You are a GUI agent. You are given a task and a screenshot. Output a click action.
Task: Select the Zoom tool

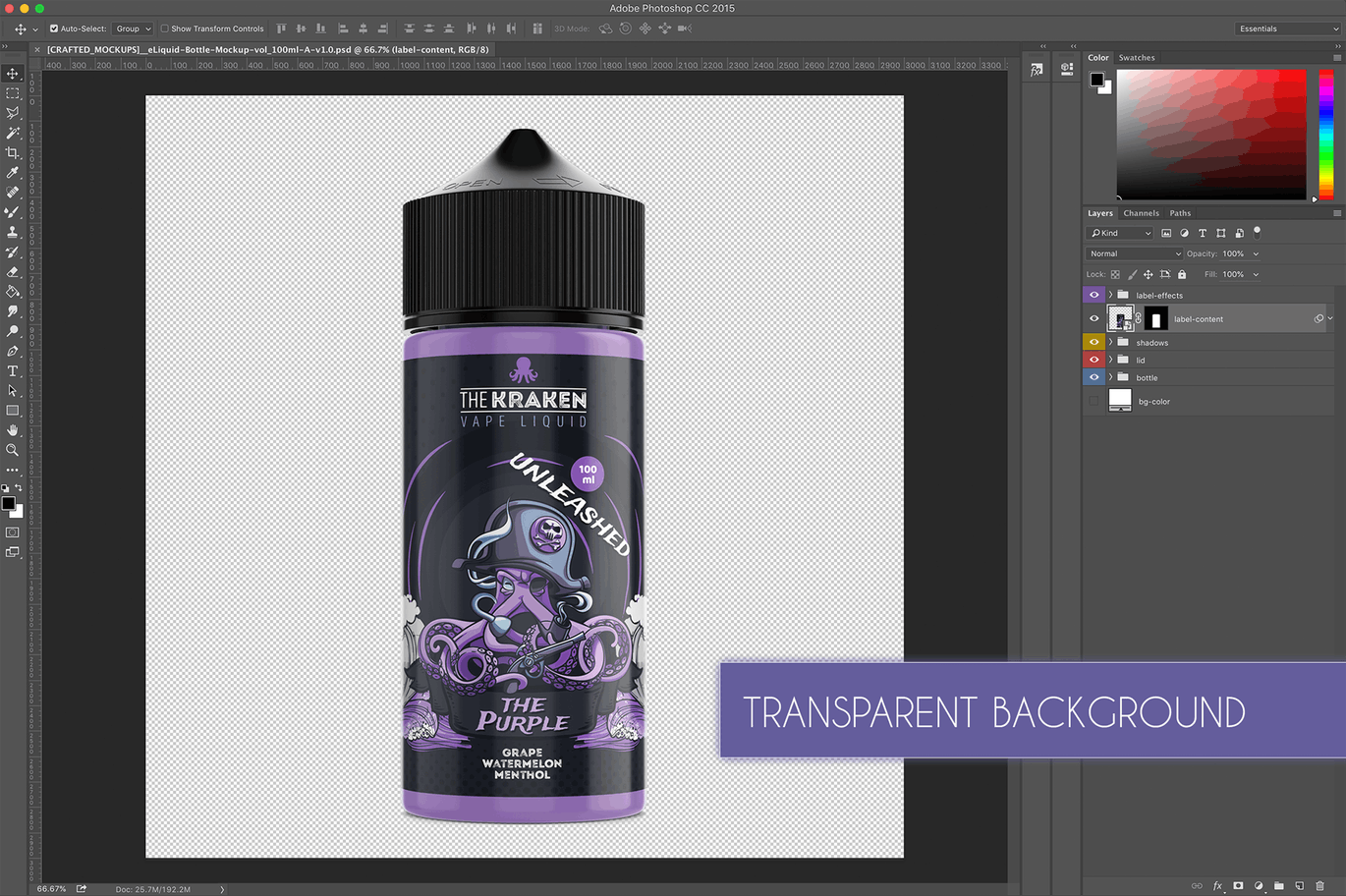coord(13,450)
